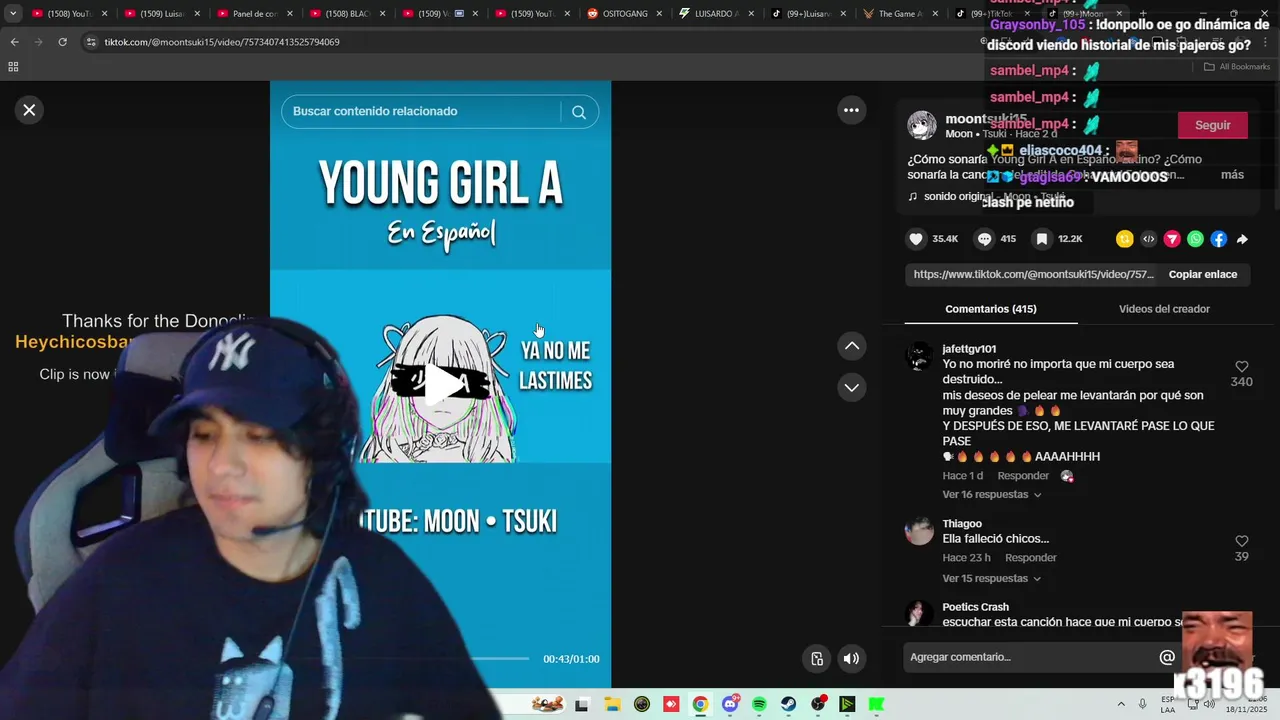Save video with bookmark icon
1280x720 pixels.
[x=1042, y=239]
